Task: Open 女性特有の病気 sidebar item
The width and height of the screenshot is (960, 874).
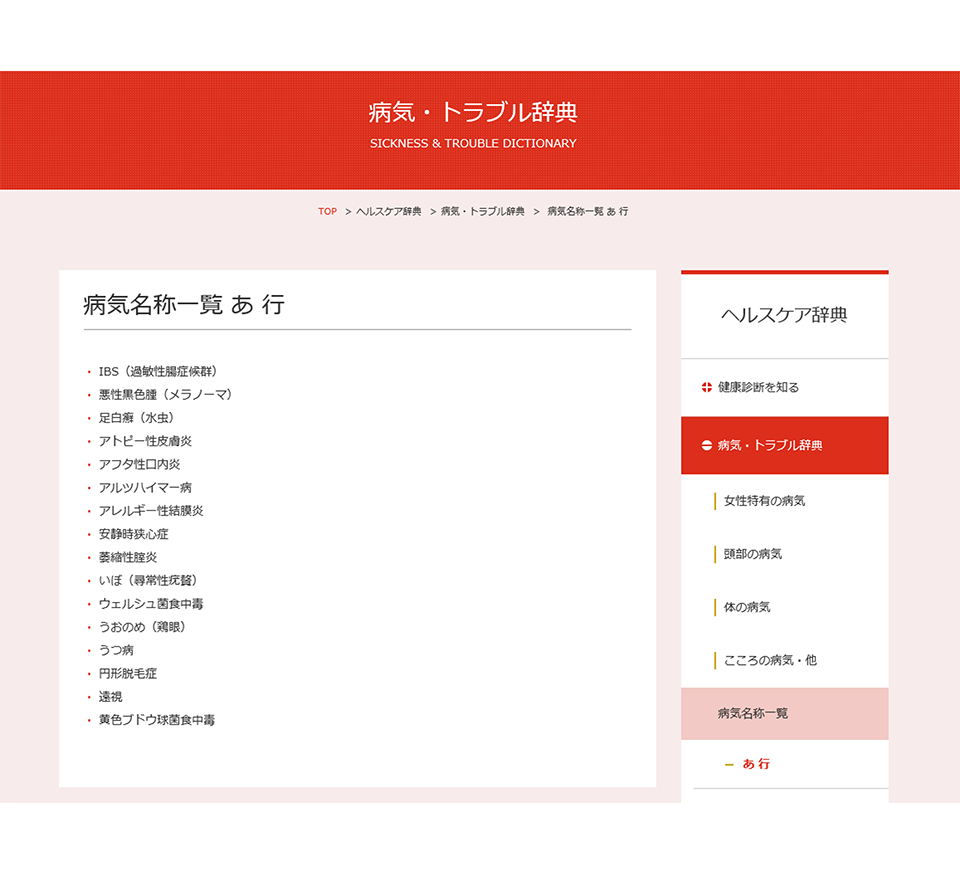Action: (764, 501)
